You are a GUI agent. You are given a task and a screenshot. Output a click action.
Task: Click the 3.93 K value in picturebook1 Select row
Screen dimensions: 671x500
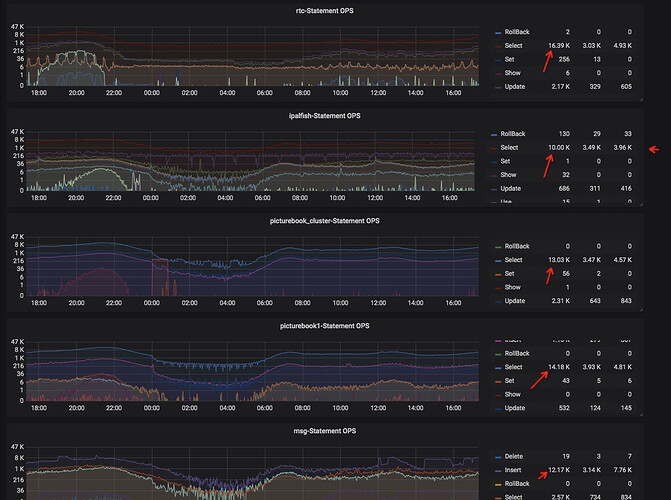pyautogui.click(x=591, y=367)
